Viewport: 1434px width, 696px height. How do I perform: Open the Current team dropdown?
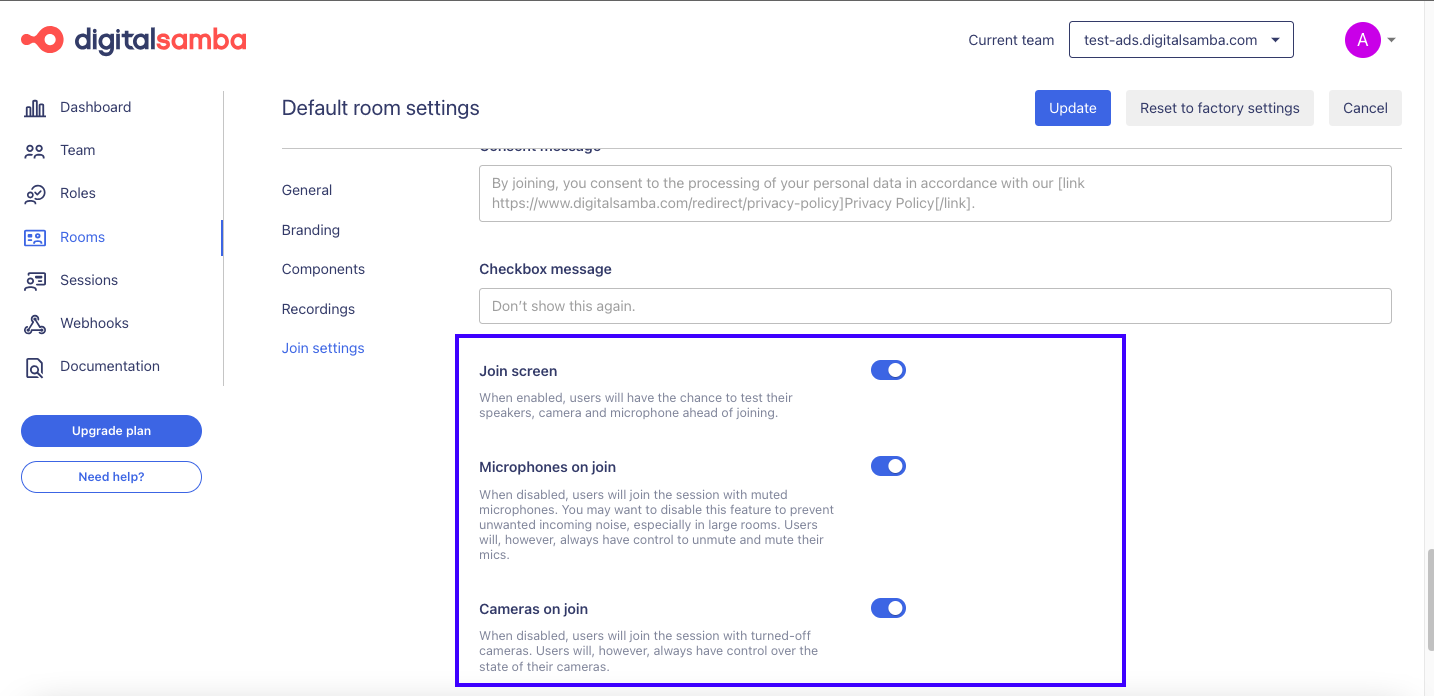point(1181,40)
